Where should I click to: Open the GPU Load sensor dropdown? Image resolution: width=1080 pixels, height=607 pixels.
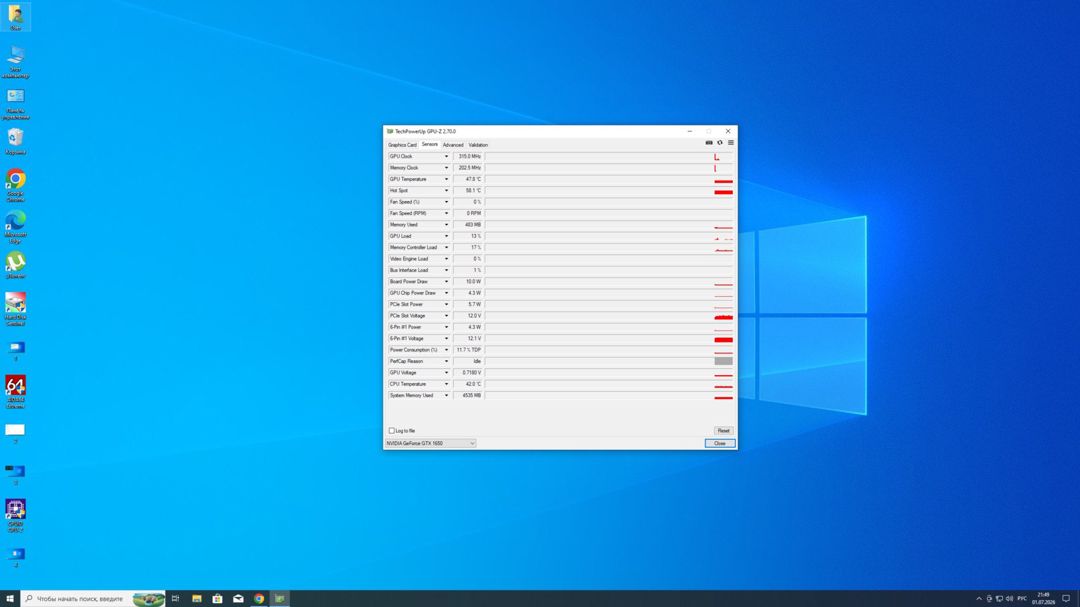[446, 236]
